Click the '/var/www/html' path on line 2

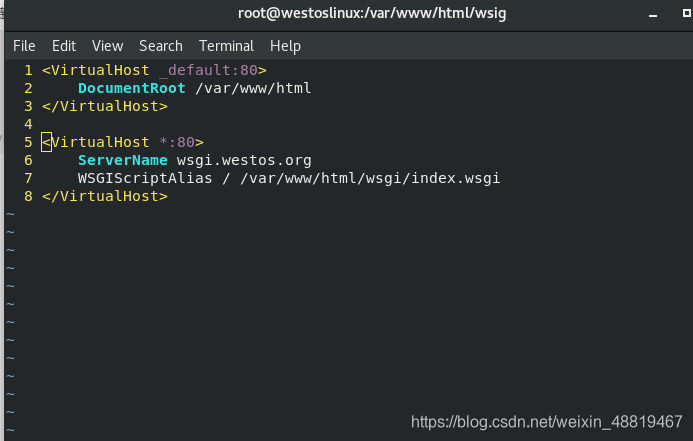coord(253,88)
